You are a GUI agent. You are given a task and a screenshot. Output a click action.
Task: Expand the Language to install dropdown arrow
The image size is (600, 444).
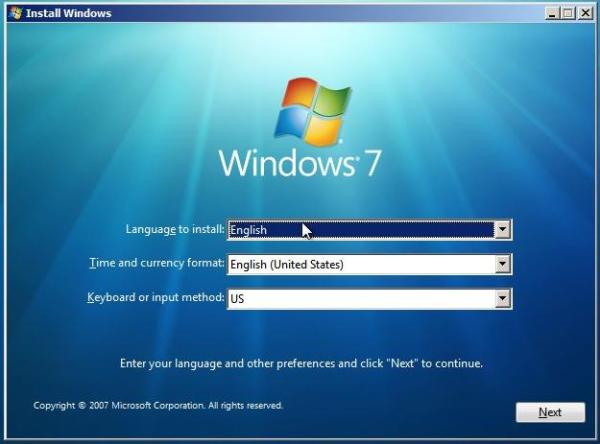click(502, 230)
